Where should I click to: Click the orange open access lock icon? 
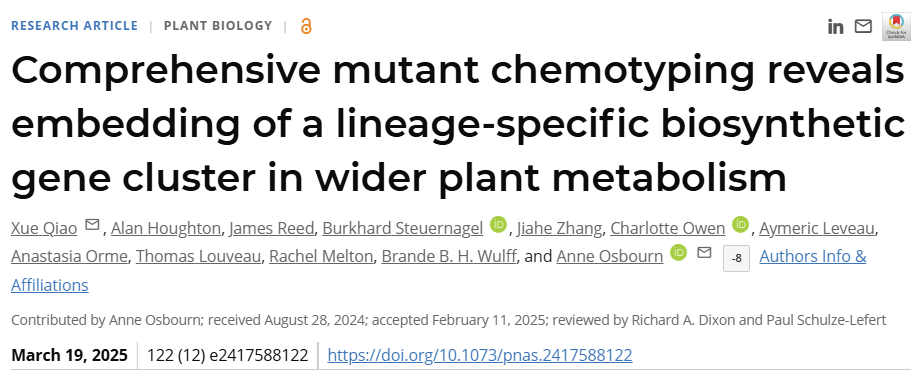306,26
